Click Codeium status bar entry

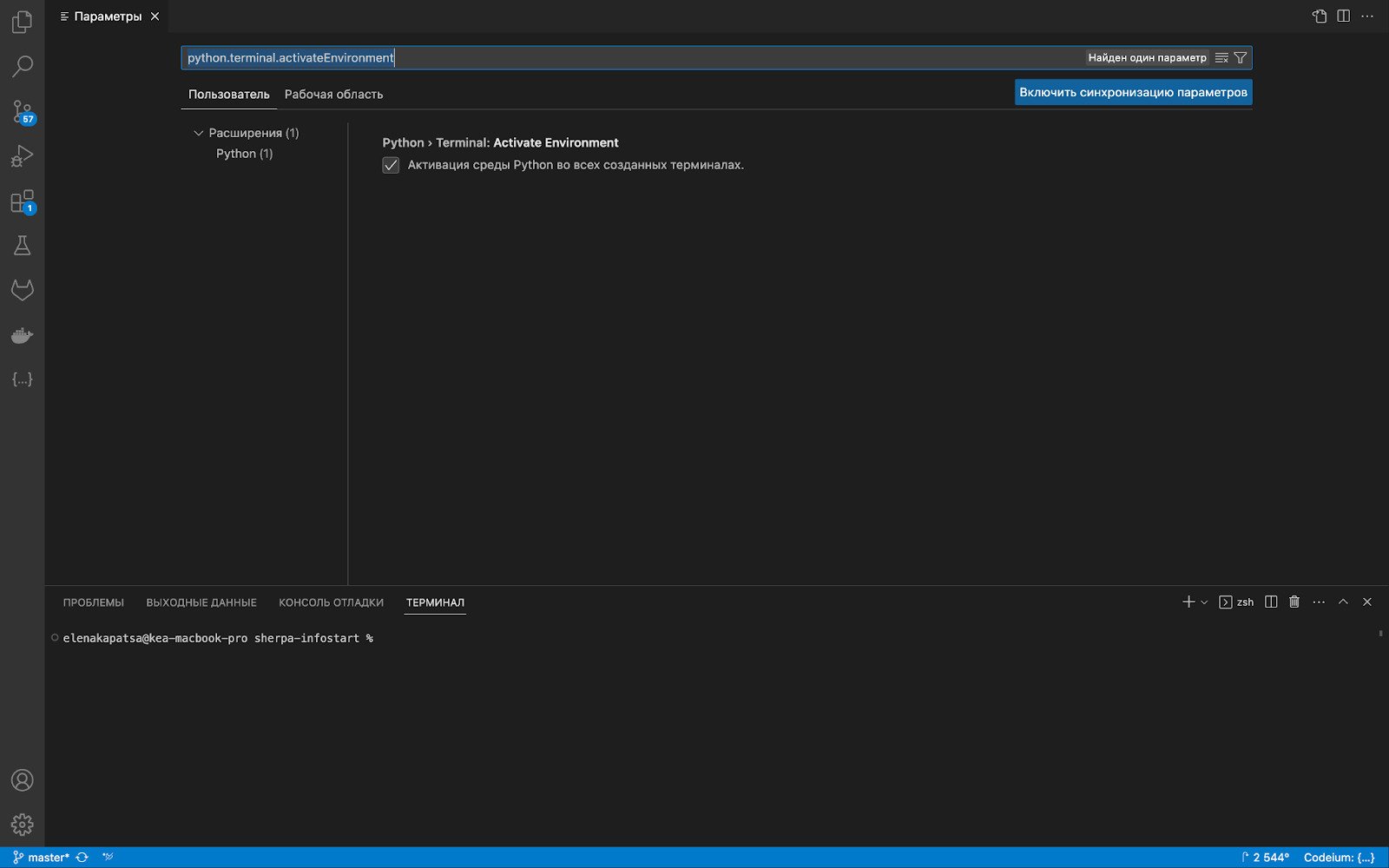[x=1339, y=858]
